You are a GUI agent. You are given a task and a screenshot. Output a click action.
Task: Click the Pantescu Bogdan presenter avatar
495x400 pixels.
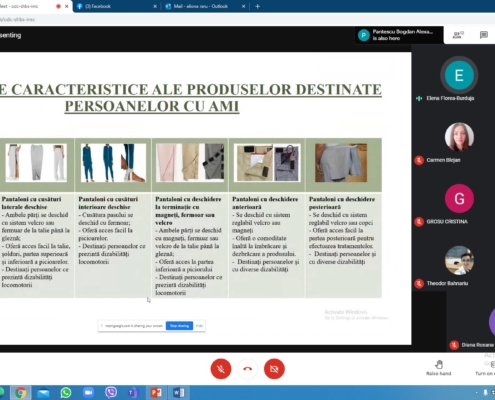coord(364,35)
